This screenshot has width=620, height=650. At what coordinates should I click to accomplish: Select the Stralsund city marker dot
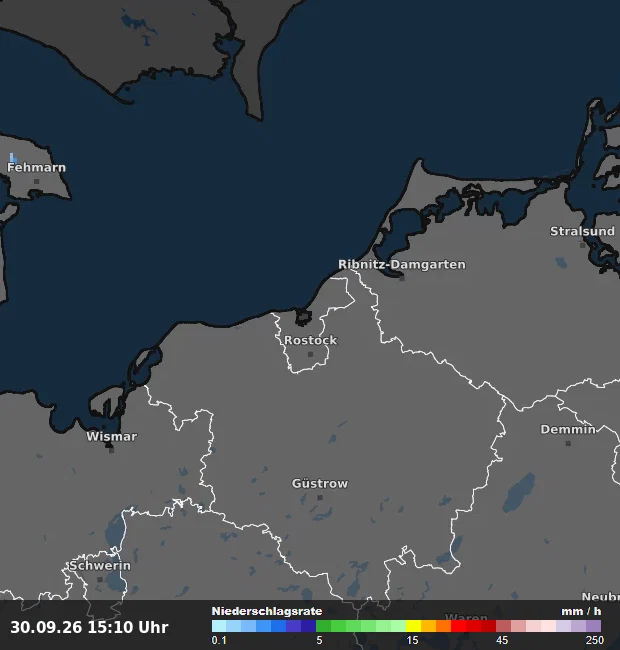(x=582, y=245)
